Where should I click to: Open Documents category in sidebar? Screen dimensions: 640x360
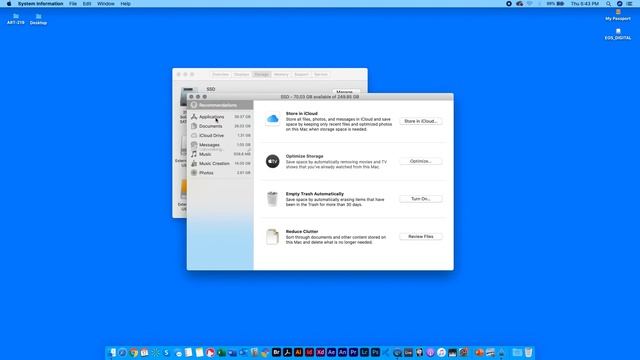tap(220, 126)
